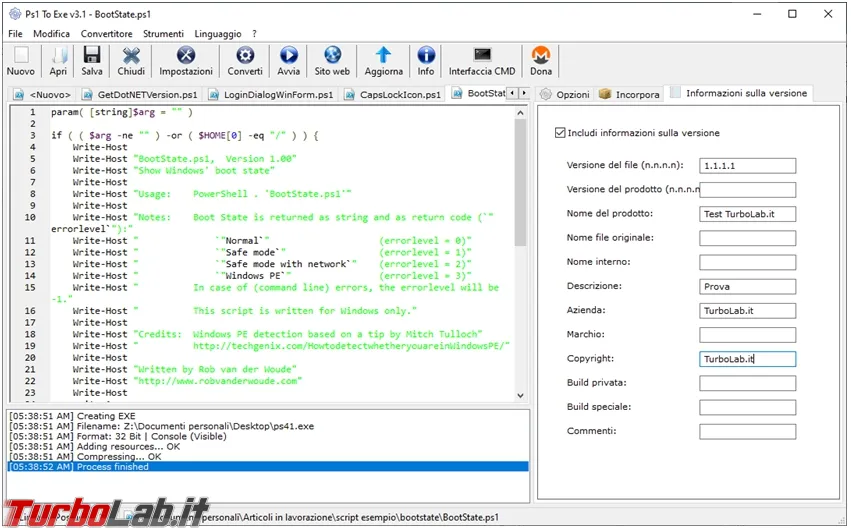
Task: Click the Marchio field
Action: [747, 335]
